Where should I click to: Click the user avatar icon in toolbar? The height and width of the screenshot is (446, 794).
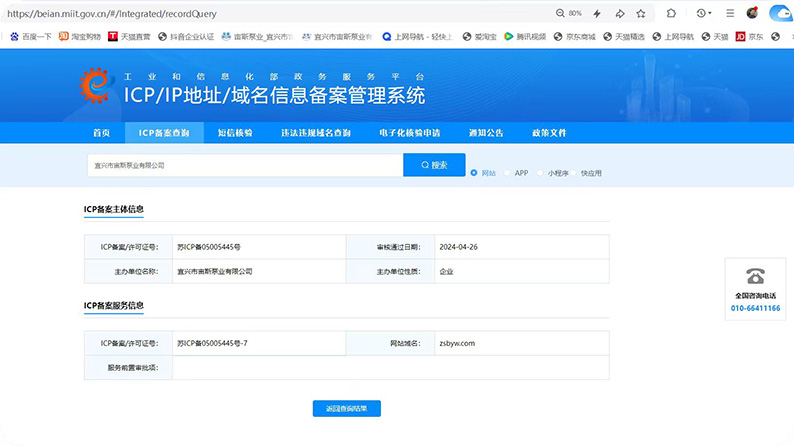coord(752,14)
